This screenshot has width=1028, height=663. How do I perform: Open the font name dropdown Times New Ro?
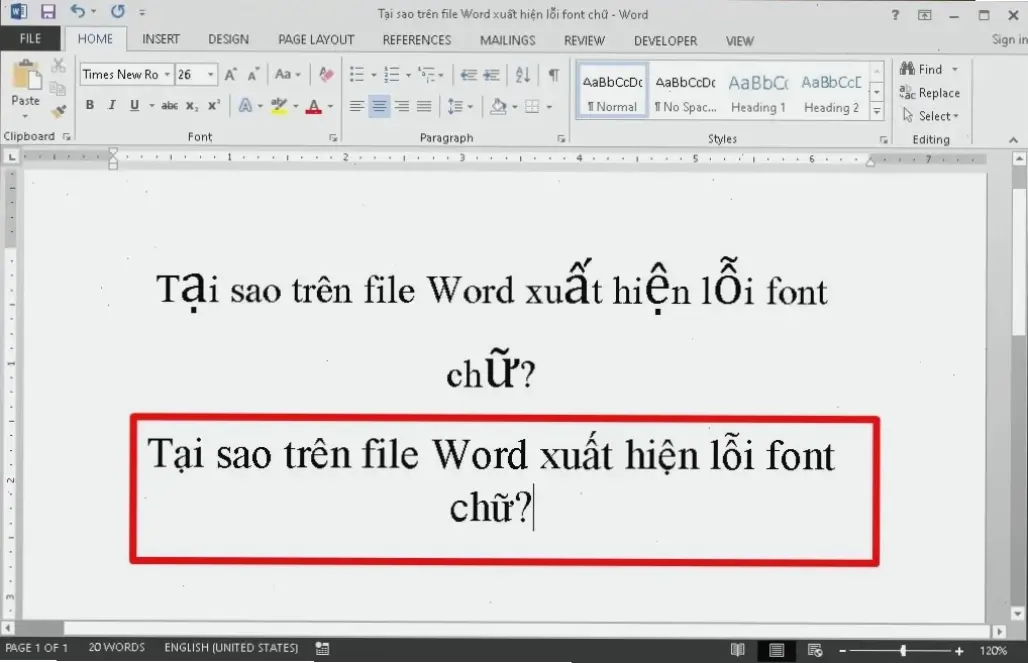click(167, 74)
